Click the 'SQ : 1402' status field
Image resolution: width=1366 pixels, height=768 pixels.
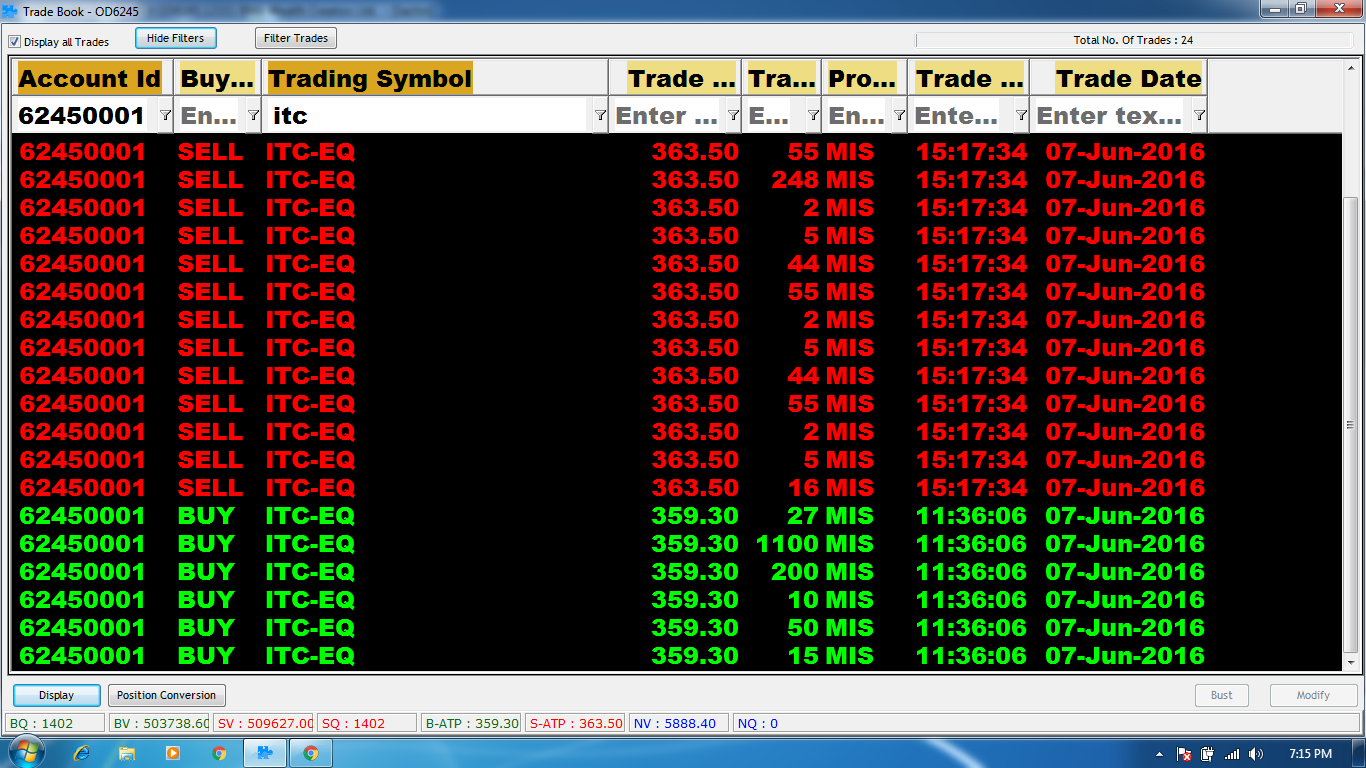point(367,723)
